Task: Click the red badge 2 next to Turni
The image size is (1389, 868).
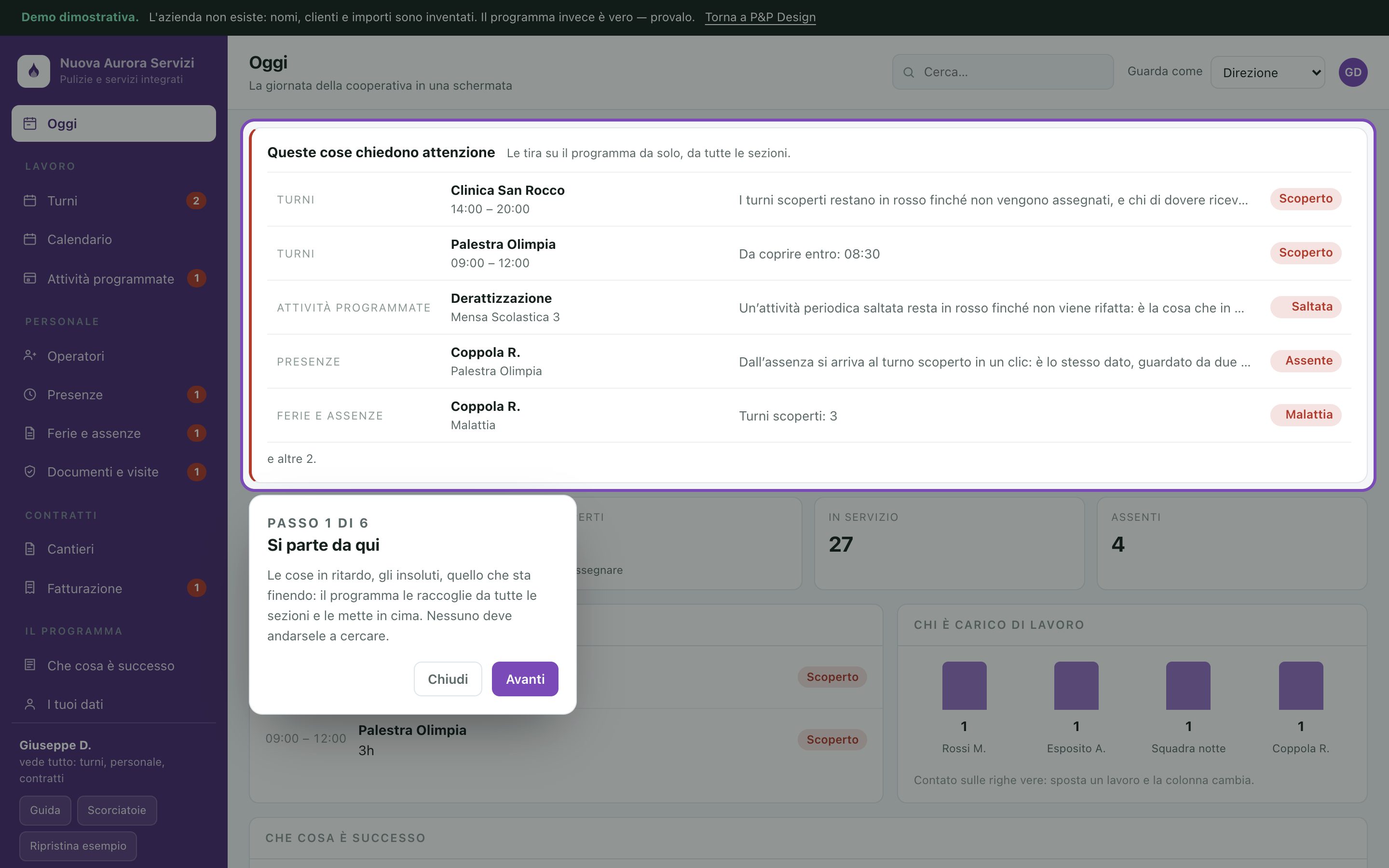Action: coord(196,200)
